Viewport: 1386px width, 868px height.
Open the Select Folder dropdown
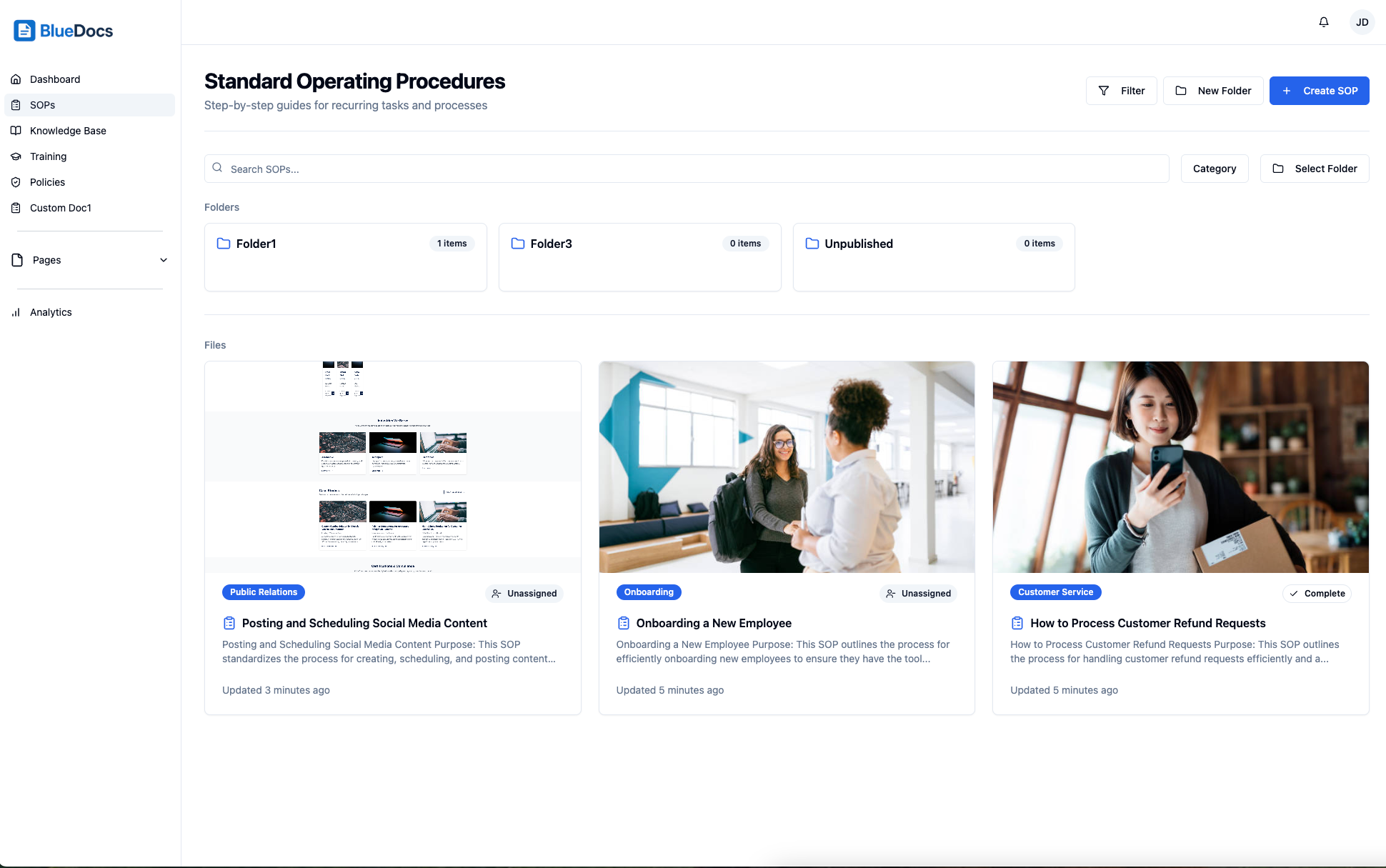pyautogui.click(x=1314, y=169)
